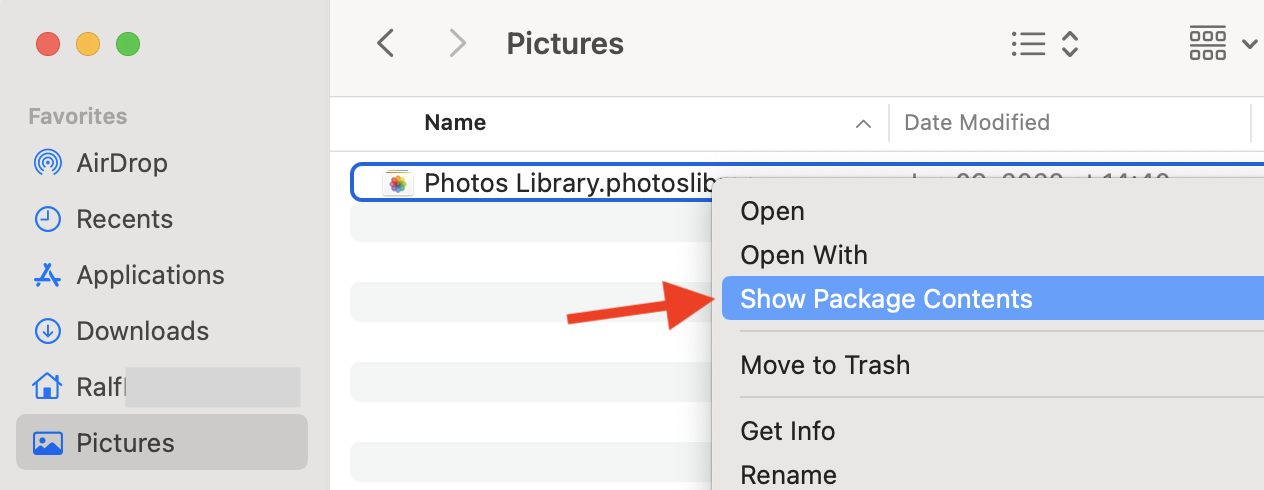Sort by the Date Modified column header

coord(976,123)
